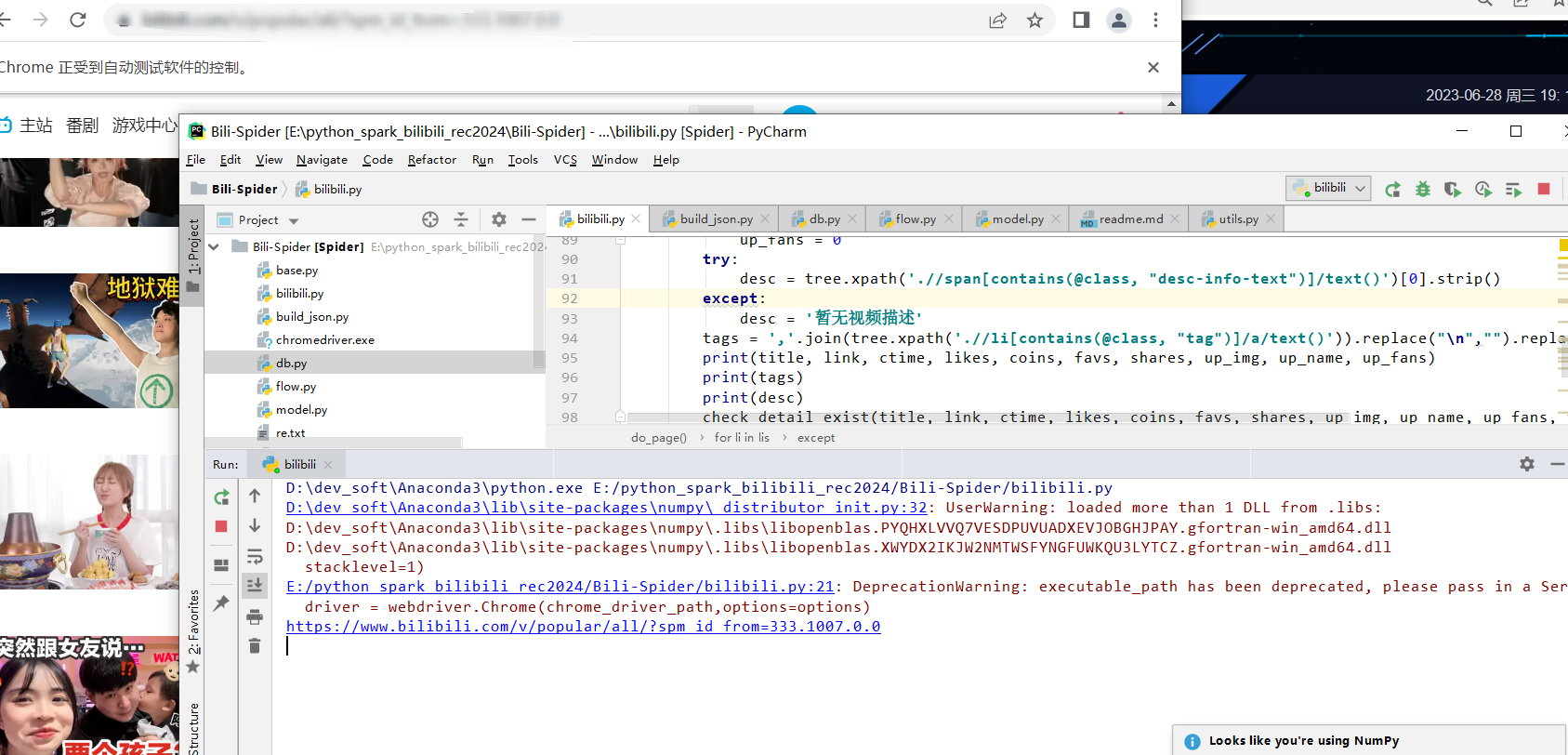Open Run tool window settings gear
Image resolution: width=1568 pixels, height=755 pixels.
click(x=1527, y=464)
